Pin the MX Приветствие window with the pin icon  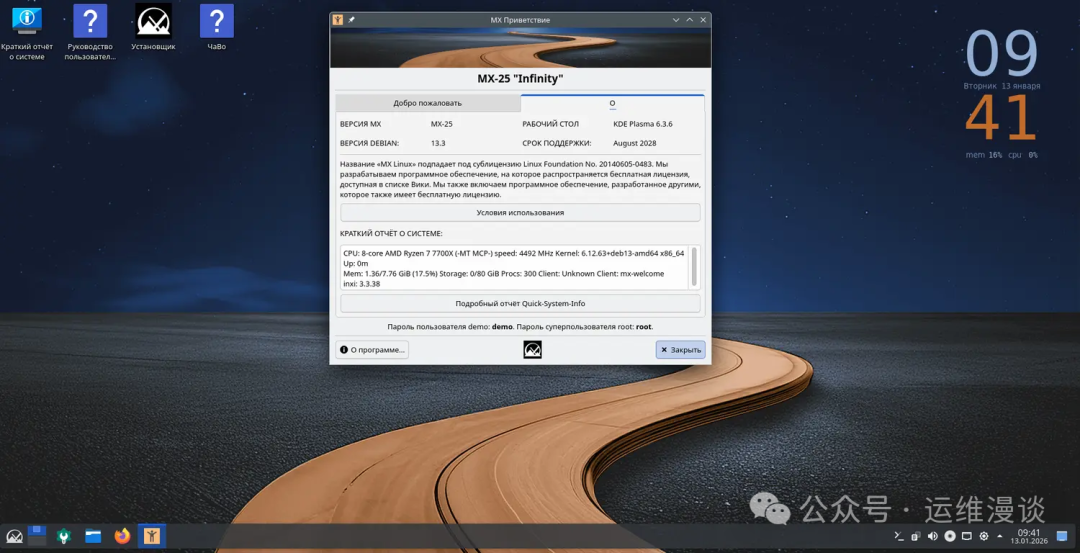click(x=351, y=20)
